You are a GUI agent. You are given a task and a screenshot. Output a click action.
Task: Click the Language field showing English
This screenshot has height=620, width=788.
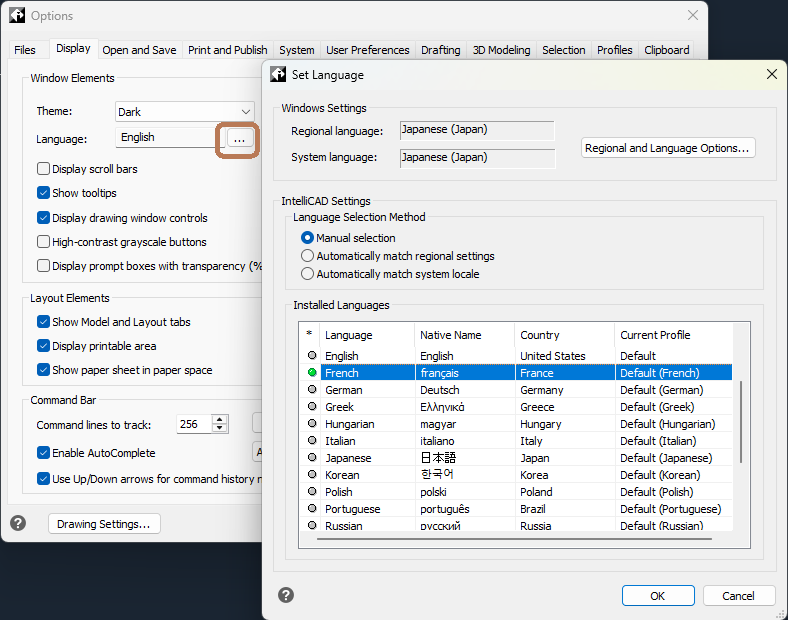[170, 137]
